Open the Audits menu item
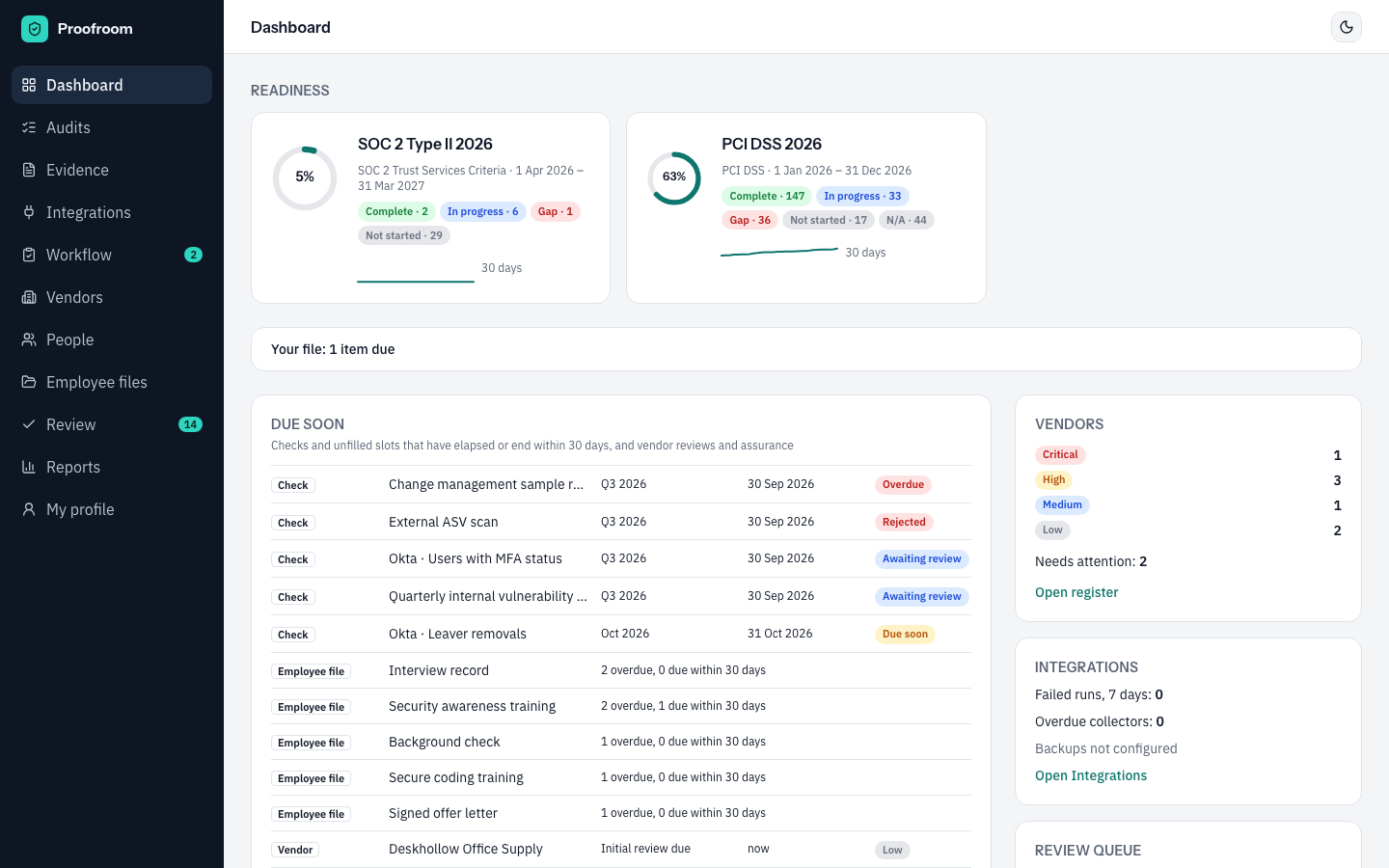The image size is (1389, 868). (112, 127)
